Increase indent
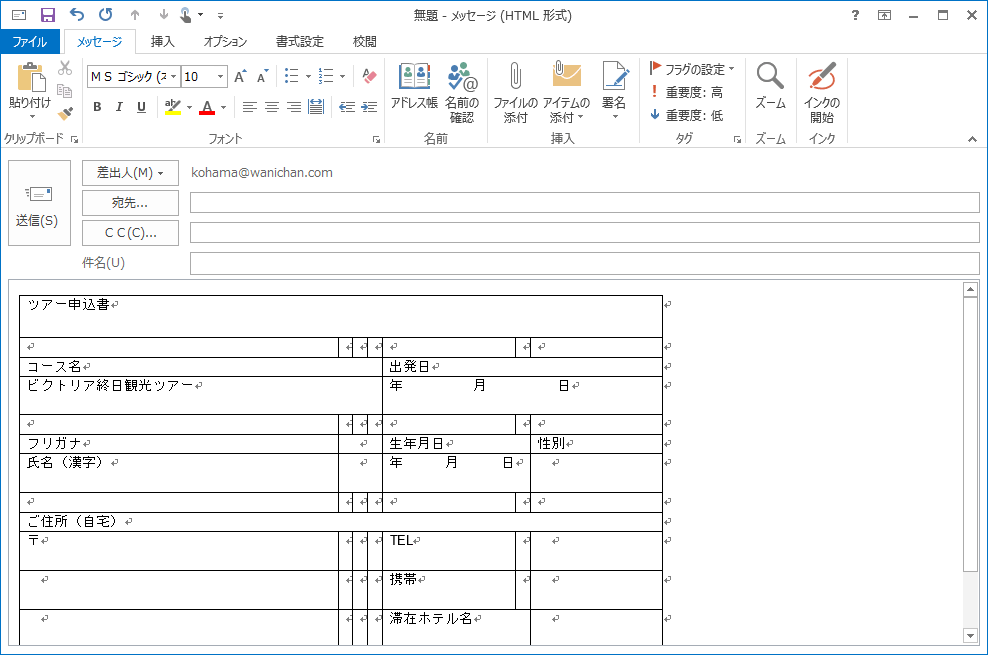Image resolution: width=988 pixels, height=655 pixels. (x=369, y=107)
